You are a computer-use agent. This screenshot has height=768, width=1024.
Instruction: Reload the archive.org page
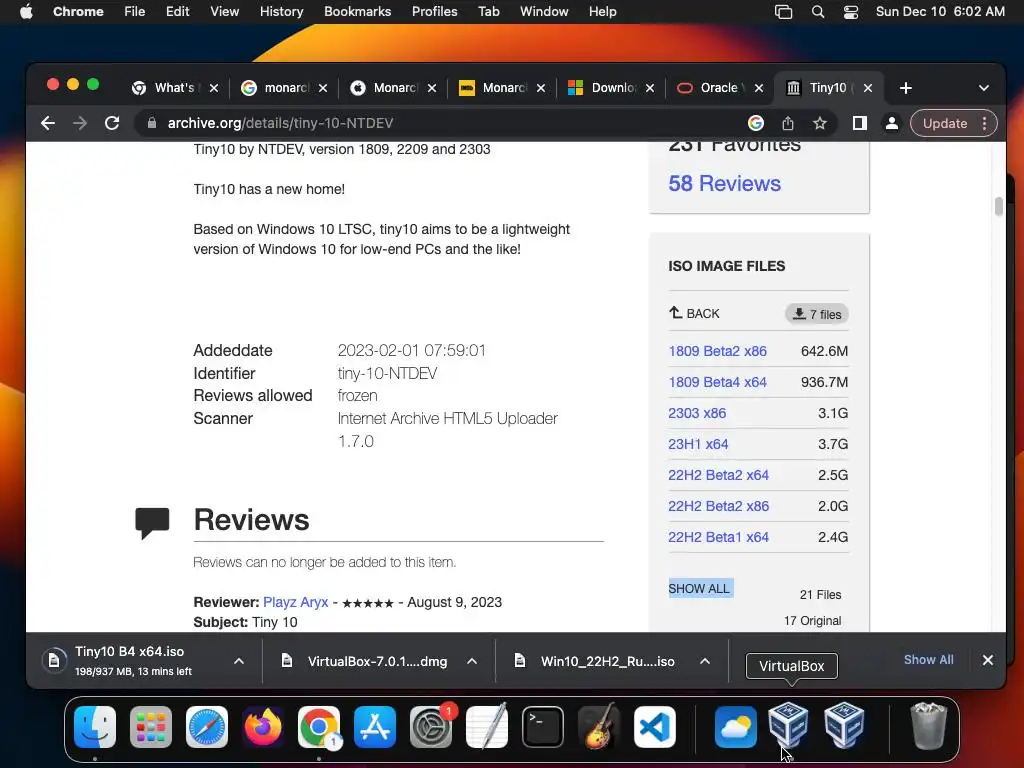tap(112, 123)
